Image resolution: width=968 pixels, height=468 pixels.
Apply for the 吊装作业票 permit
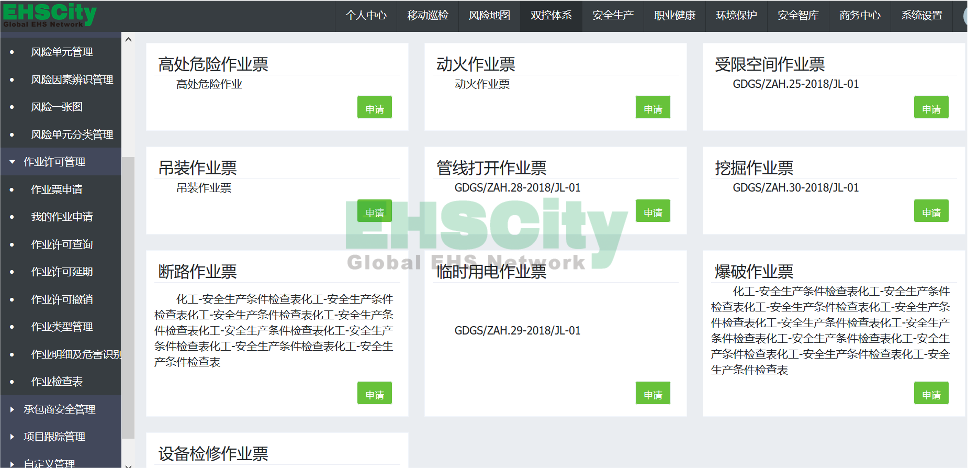(x=374, y=212)
